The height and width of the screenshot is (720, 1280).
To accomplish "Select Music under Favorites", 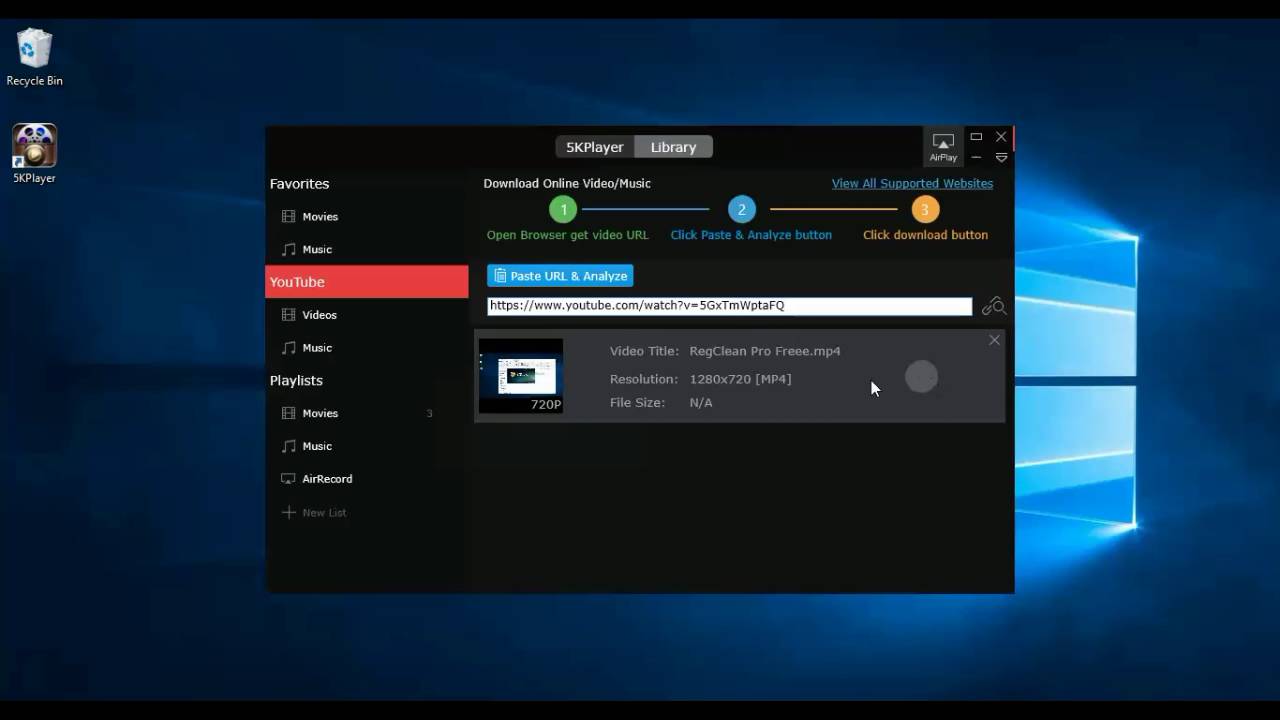I will [316, 249].
